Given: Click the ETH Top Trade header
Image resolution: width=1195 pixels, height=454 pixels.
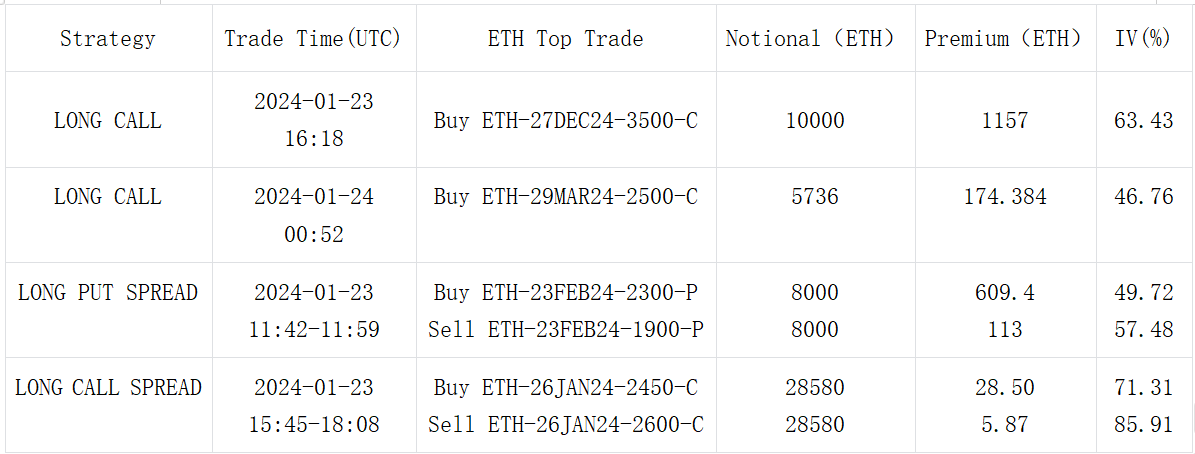Looking at the screenshot, I should (x=565, y=39).
